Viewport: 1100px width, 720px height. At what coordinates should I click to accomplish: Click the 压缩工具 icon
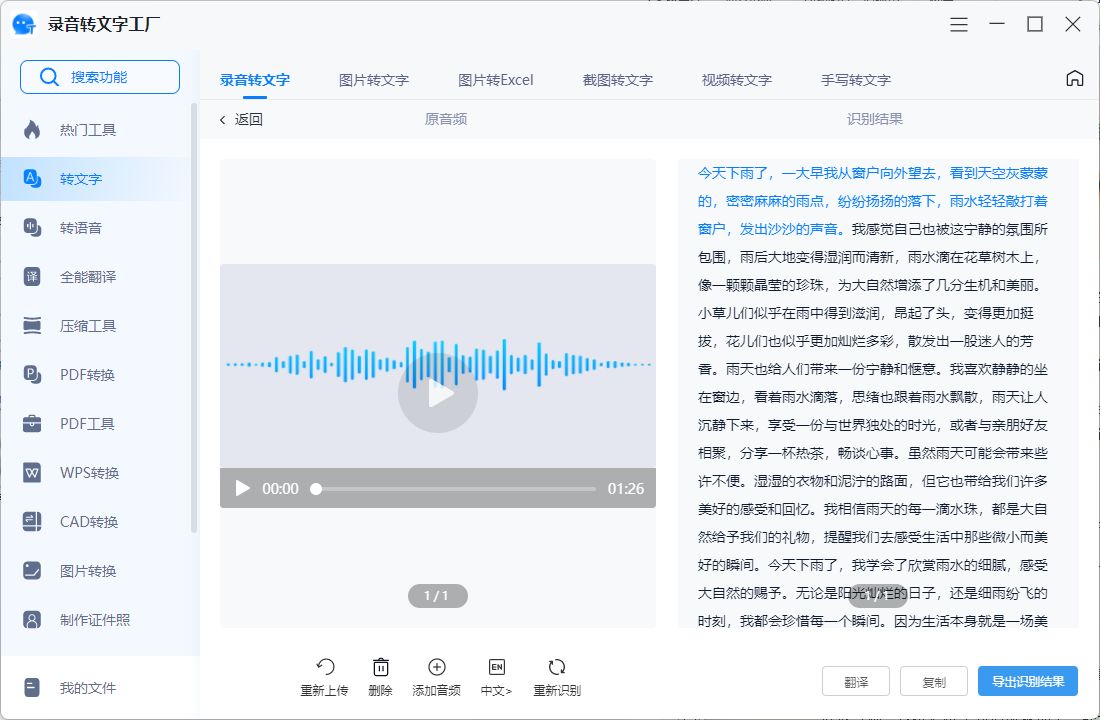[32, 326]
